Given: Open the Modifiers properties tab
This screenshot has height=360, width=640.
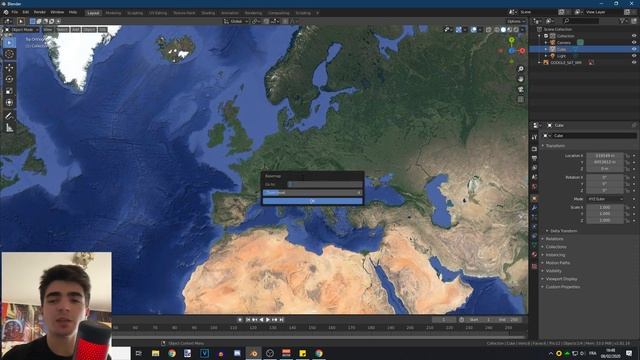Looking at the screenshot, I should pyautogui.click(x=534, y=208).
